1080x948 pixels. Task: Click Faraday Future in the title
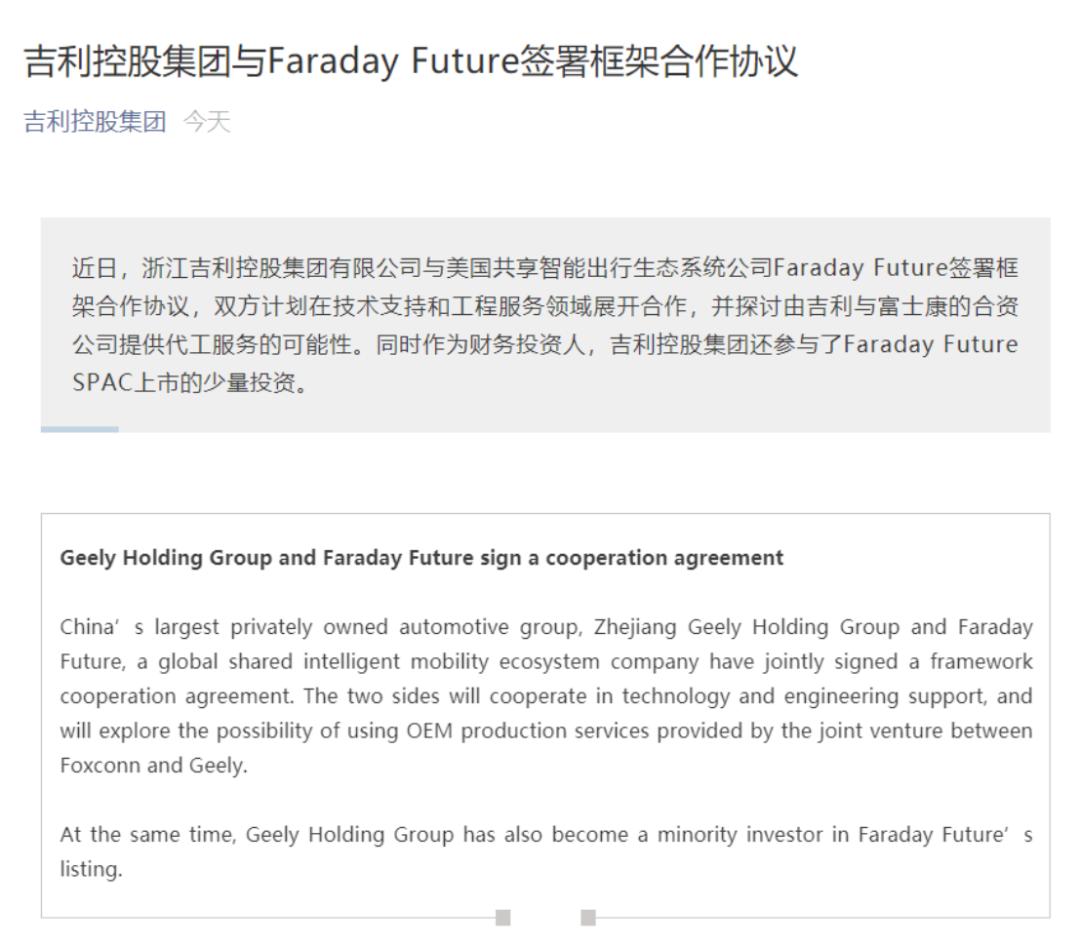pos(393,61)
